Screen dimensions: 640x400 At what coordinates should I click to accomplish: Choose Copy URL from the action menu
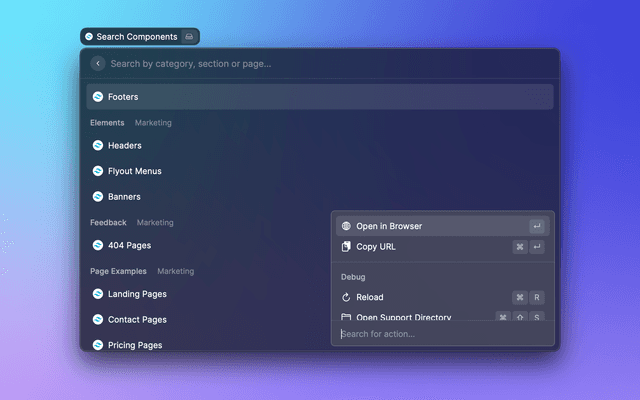(376, 247)
